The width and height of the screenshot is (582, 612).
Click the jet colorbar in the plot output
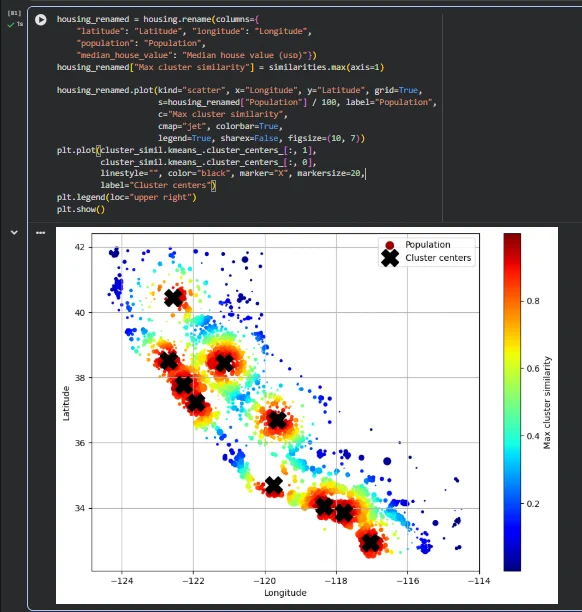coord(512,402)
